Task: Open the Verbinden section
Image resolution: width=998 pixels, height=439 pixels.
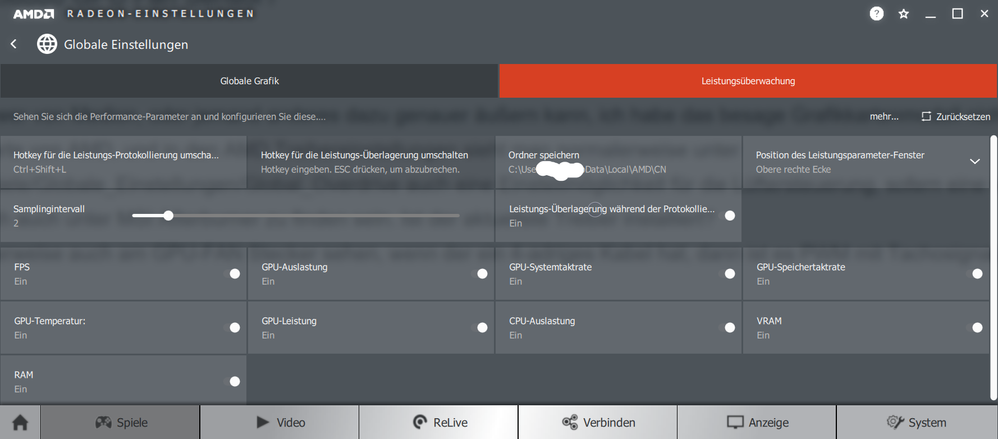Action: 598,422
